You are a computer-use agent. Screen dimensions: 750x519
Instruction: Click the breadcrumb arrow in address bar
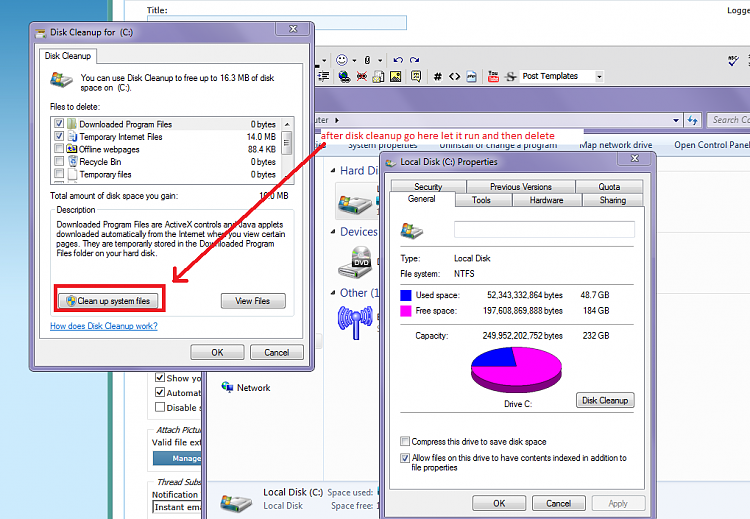337,120
